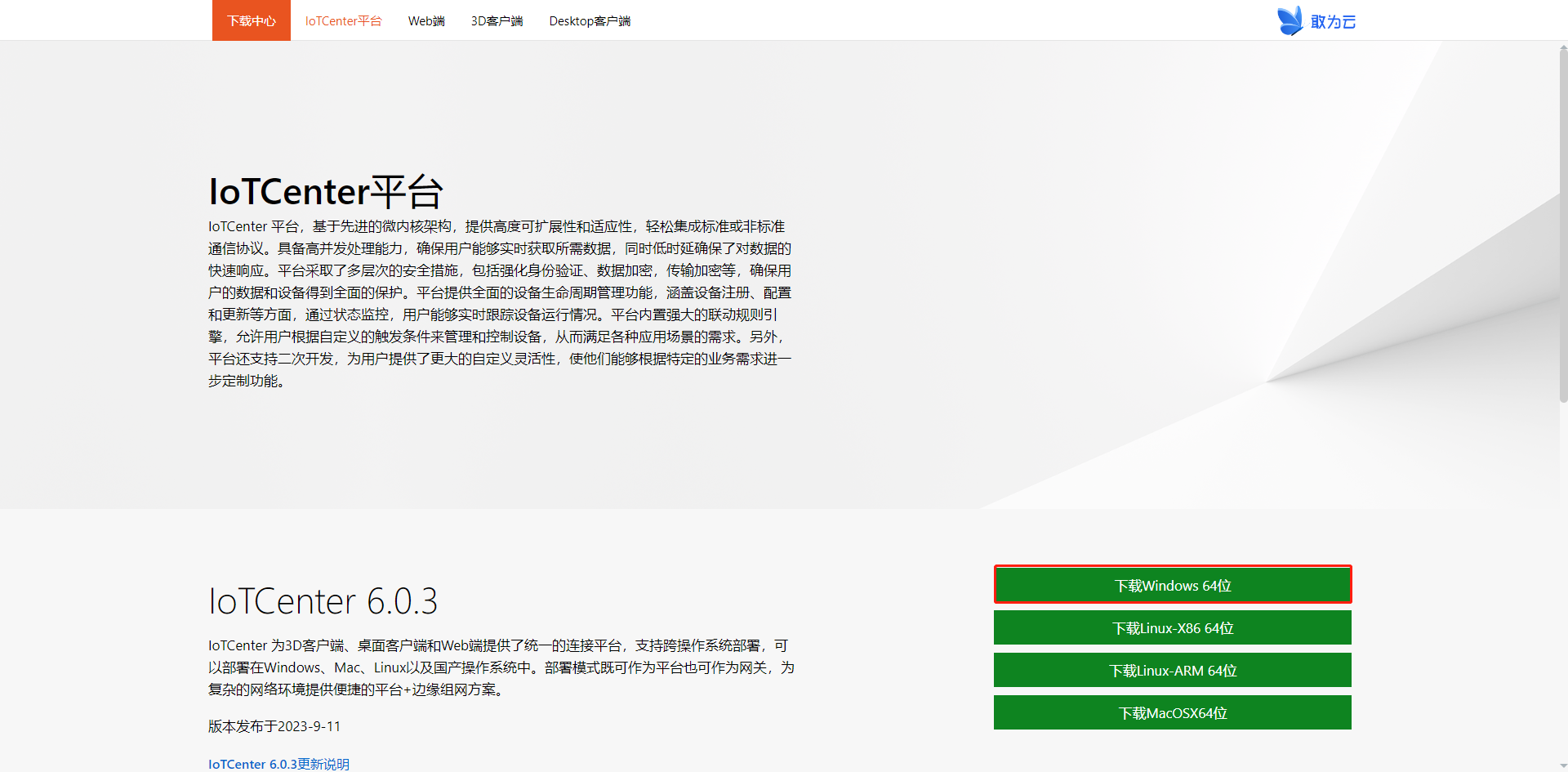
Task: Open the Desktop客户端 tab
Action: pyautogui.click(x=590, y=20)
